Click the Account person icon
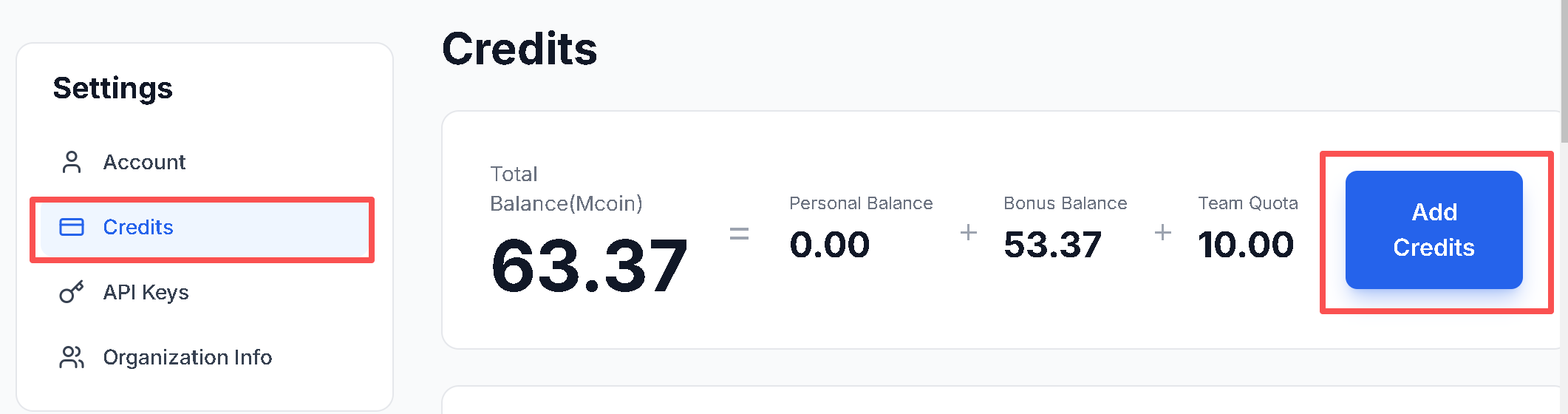This screenshot has width=1568, height=414. (x=72, y=162)
